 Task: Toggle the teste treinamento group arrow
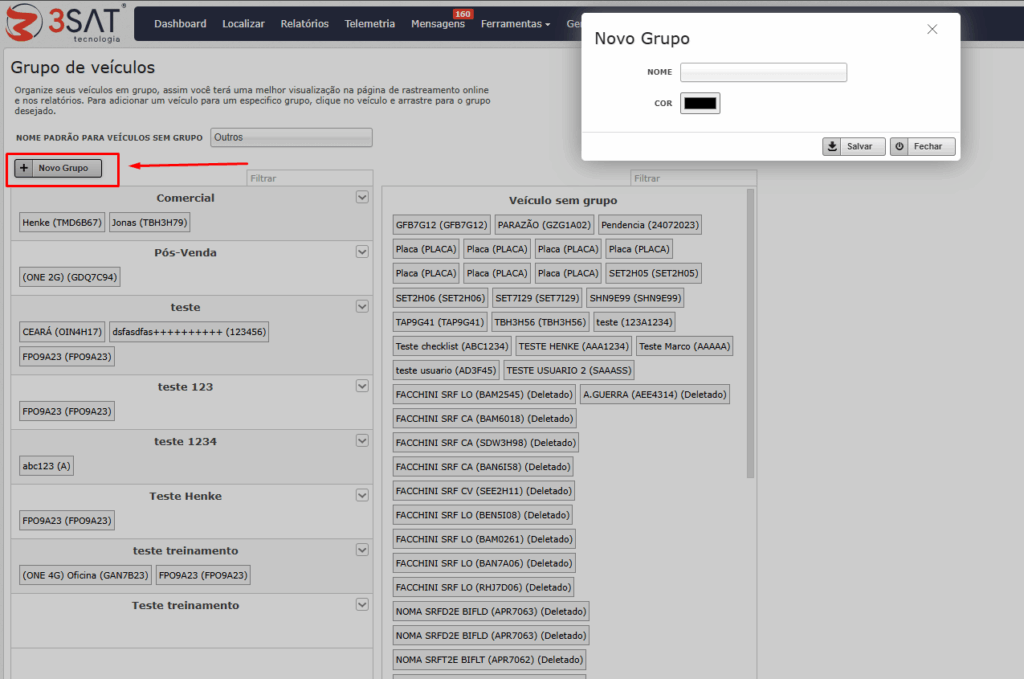[x=363, y=550]
